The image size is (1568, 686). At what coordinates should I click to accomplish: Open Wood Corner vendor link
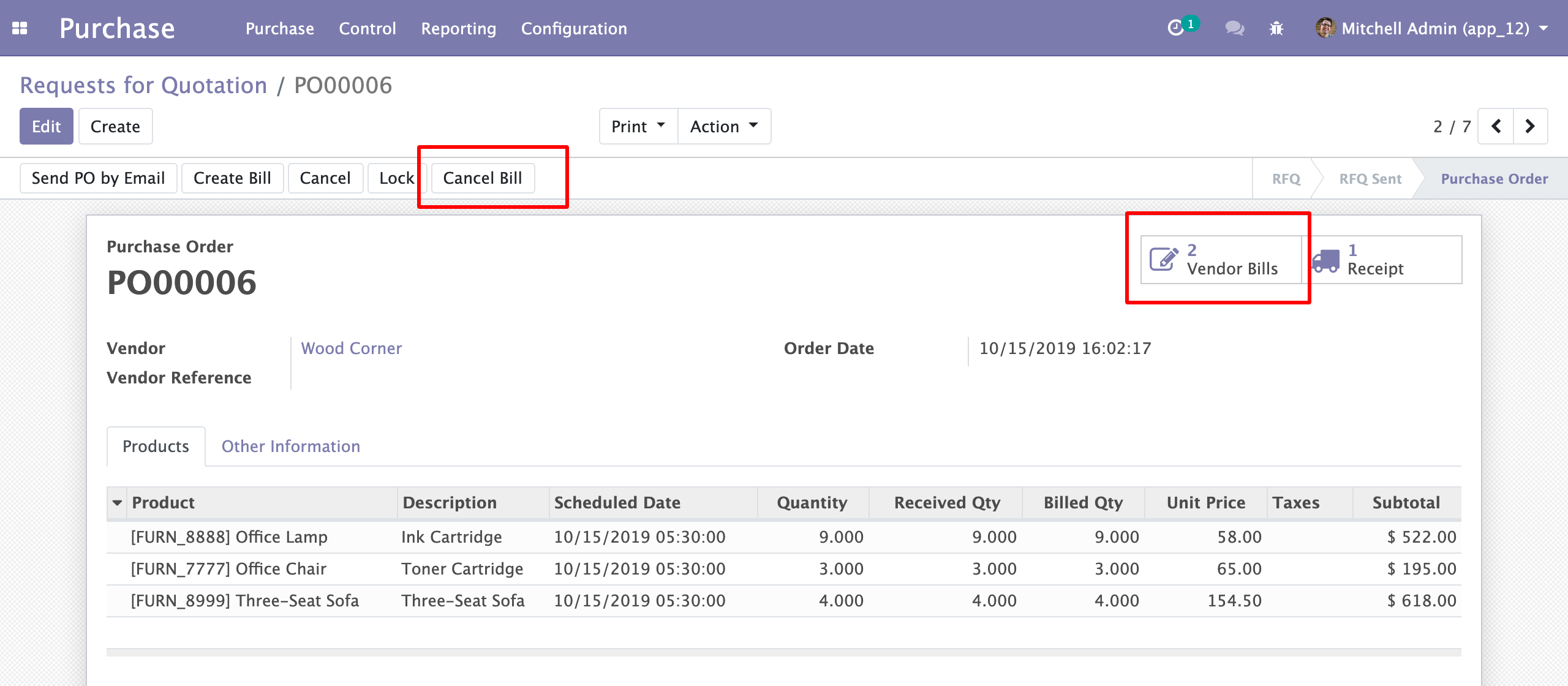[351, 349]
